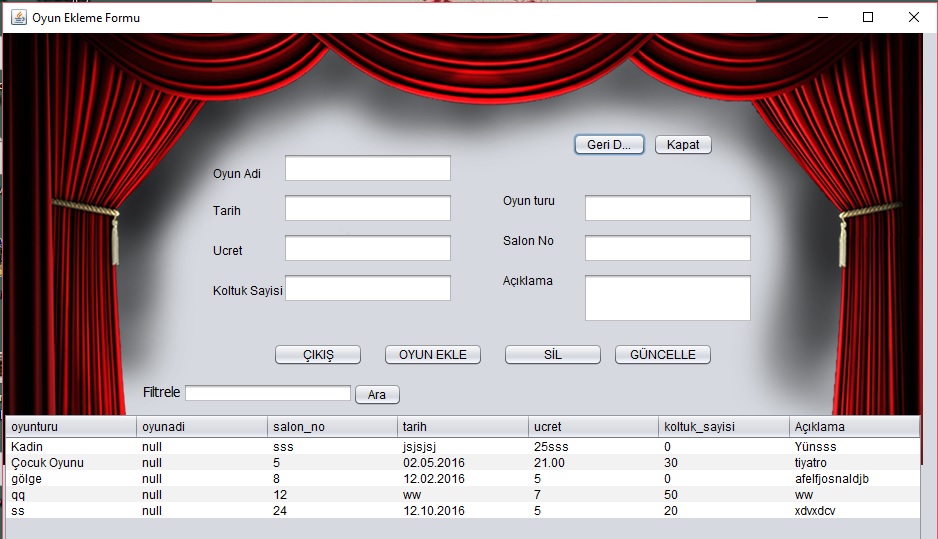The height and width of the screenshot is (539, 938).
Task: Click the Filtrele search field
Action: pyautogui.click(x=267, y=393)
